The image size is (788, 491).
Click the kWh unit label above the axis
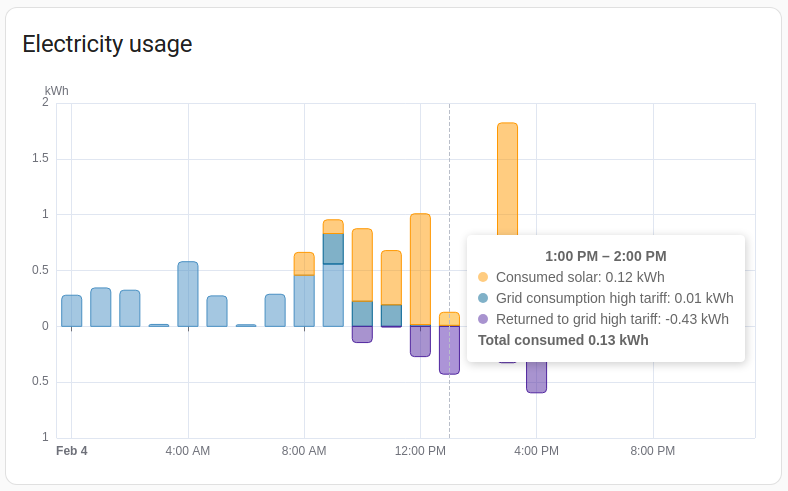pos(57,91)
